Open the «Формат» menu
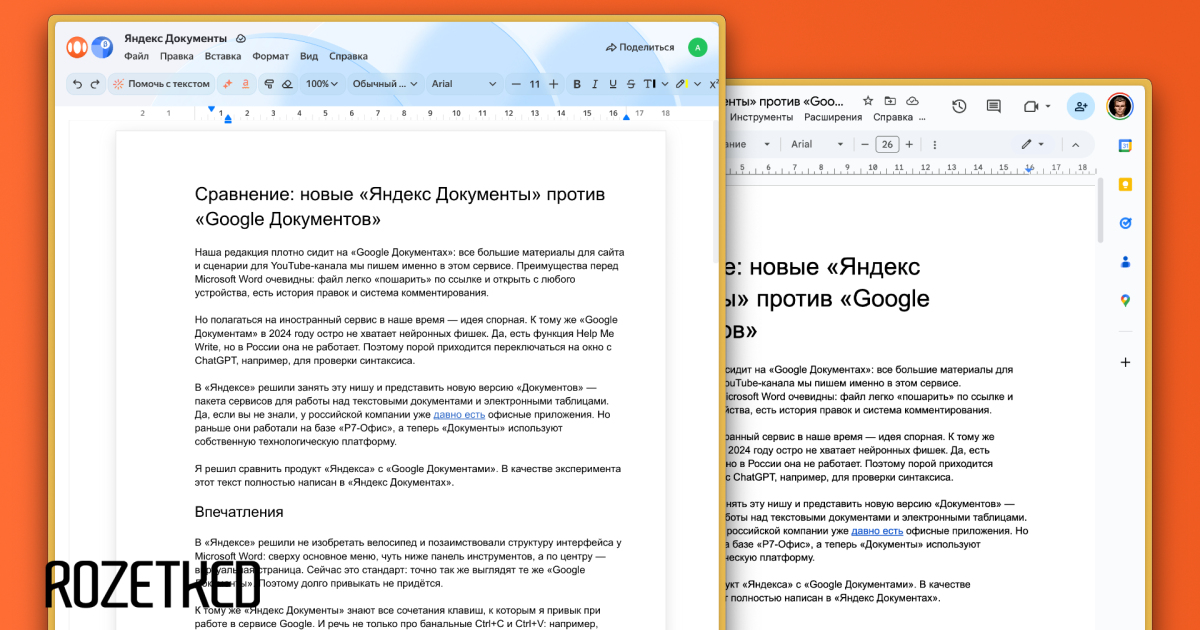 point(271,57)
